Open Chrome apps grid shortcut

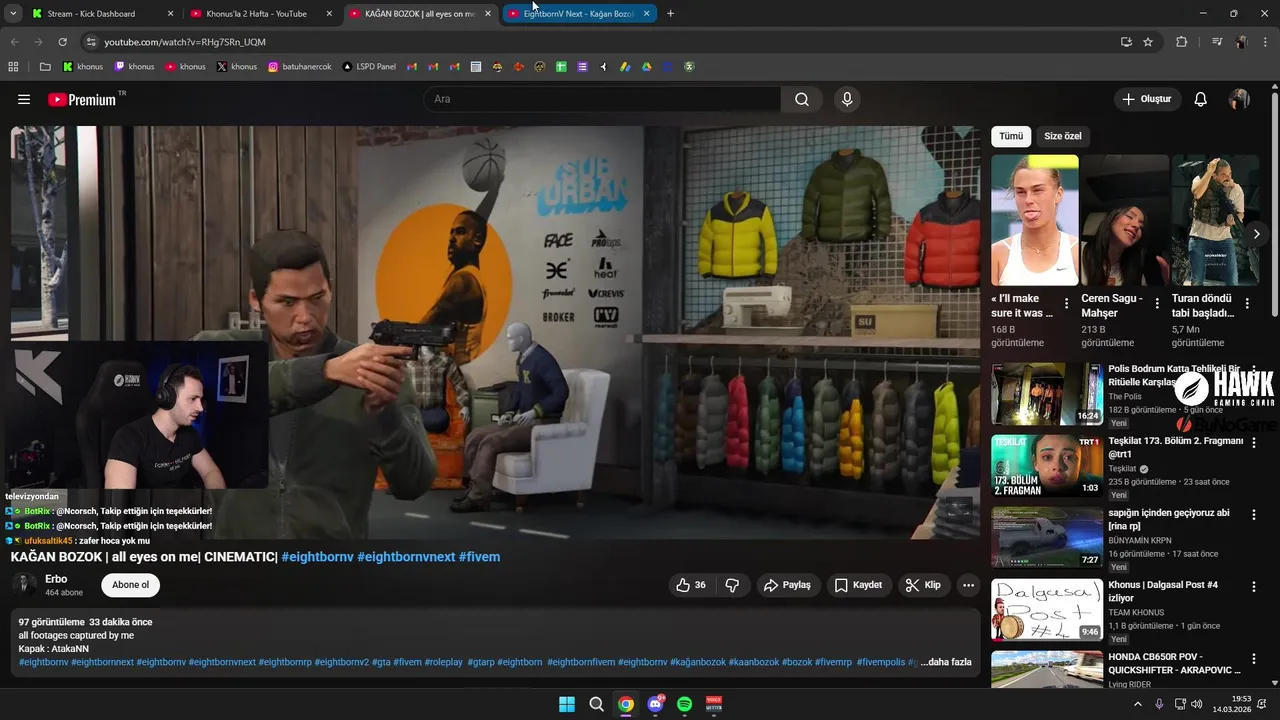point(13,67)
